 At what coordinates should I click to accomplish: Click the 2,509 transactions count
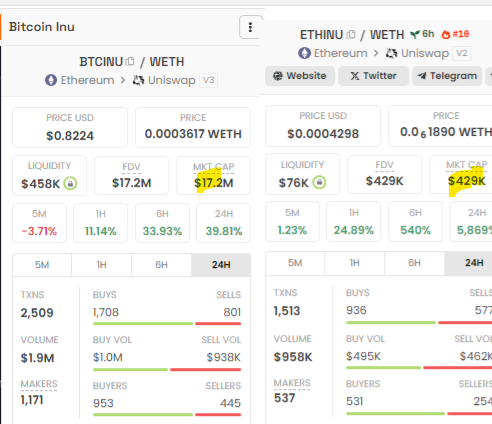point(37,313)
